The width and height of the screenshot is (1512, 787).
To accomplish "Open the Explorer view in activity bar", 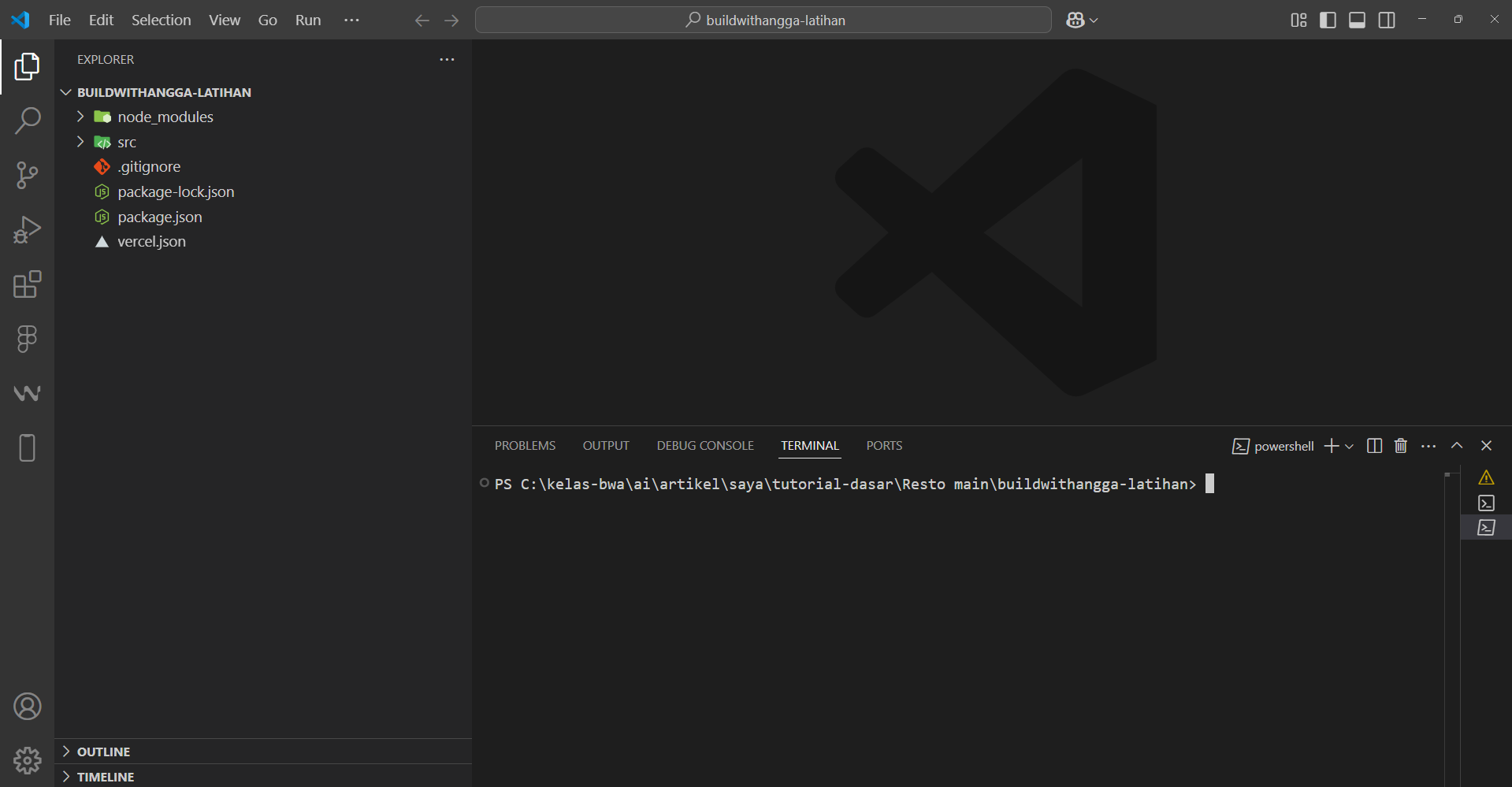I will coord(27,67).
